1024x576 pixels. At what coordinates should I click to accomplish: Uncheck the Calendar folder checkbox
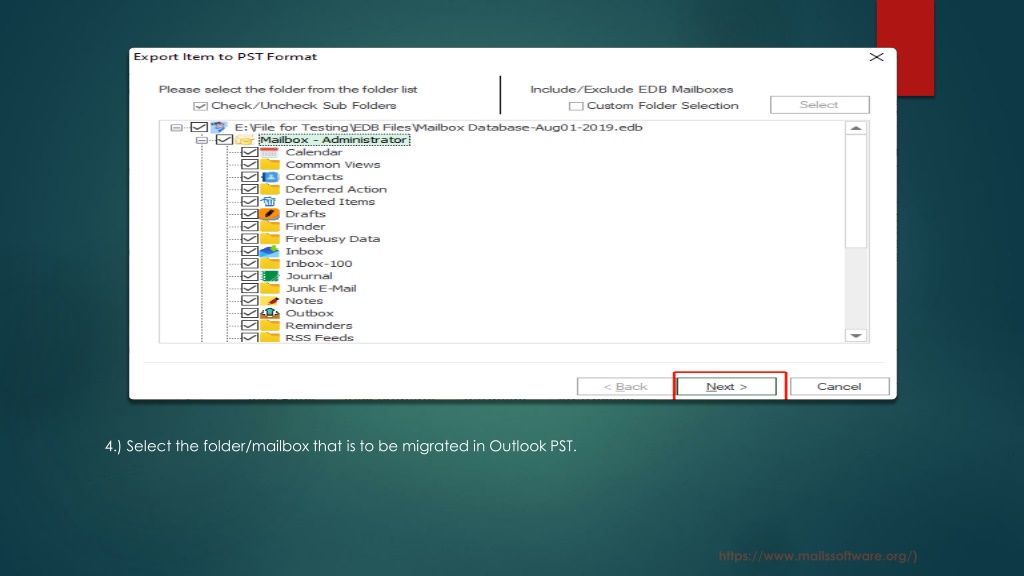coord(249,152)
